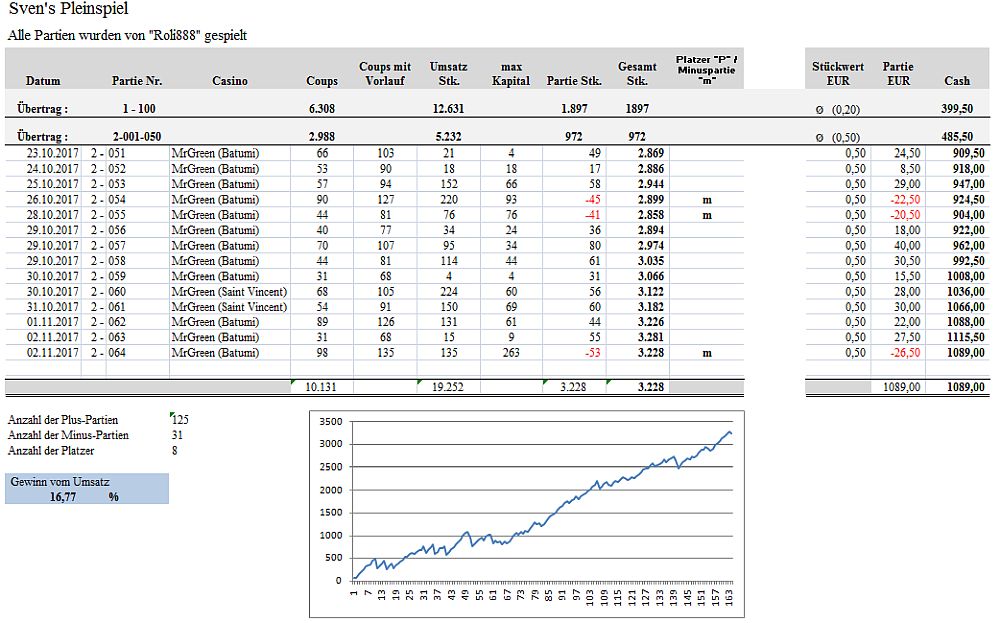This screenshot has width=1000, height=623.
Task: Select the Coups mit Vorlauf header
Action: (x=385, y=74)
